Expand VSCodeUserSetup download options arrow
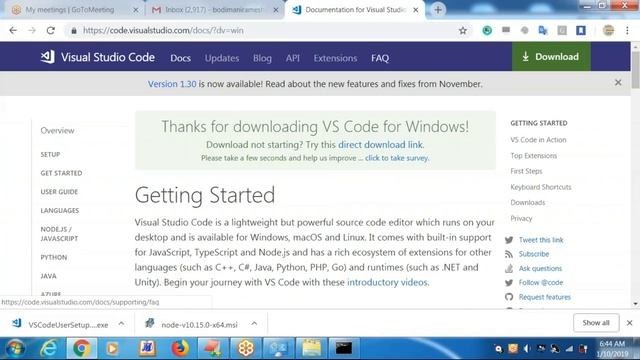640x360 pixels. click(x=121, y=324)
